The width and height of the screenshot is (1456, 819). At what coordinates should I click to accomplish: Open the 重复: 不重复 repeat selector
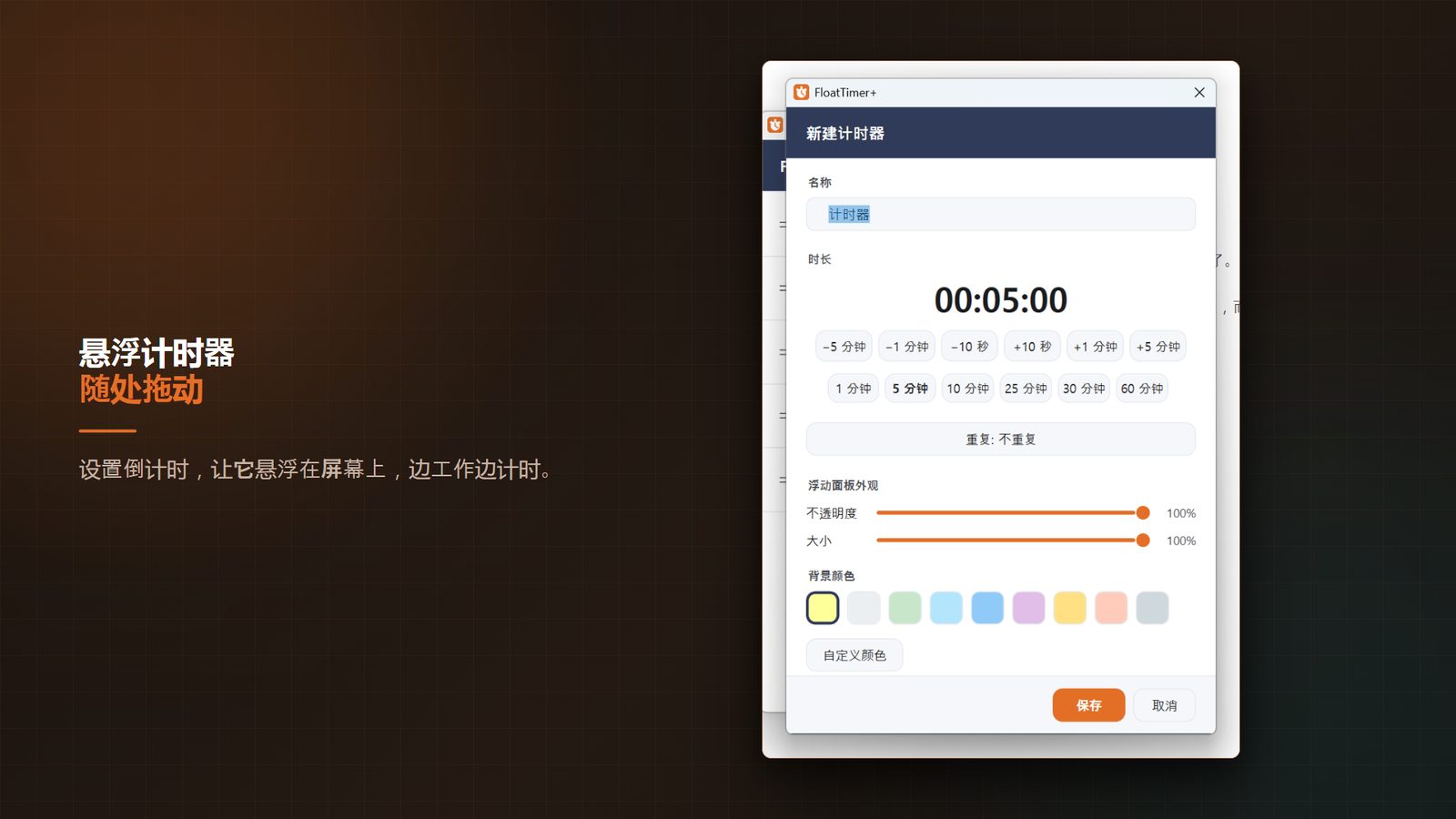pyautogui.click(x=1000, y=439)
